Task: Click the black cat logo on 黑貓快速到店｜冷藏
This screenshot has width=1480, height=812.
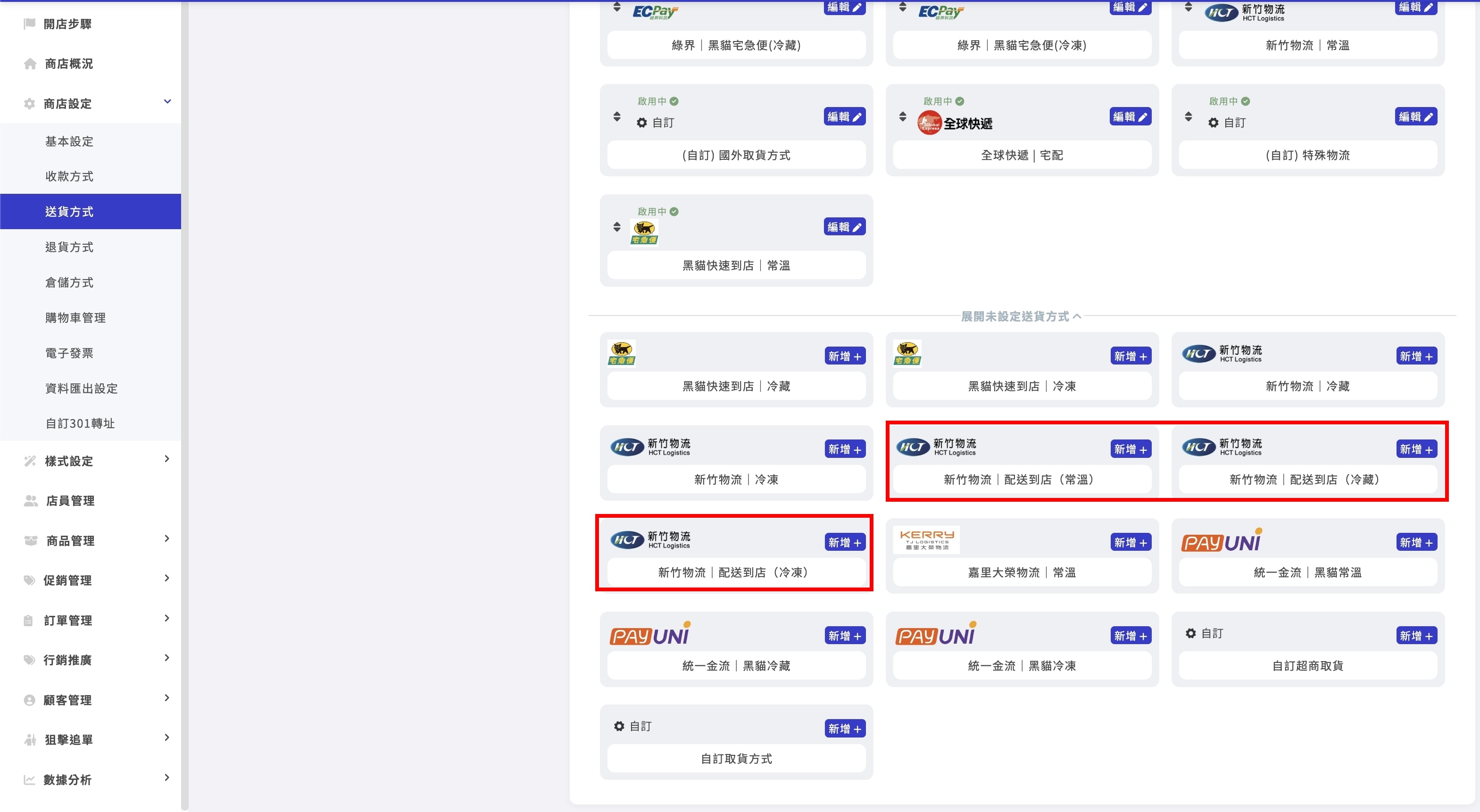Action: (x=621, y=353)
